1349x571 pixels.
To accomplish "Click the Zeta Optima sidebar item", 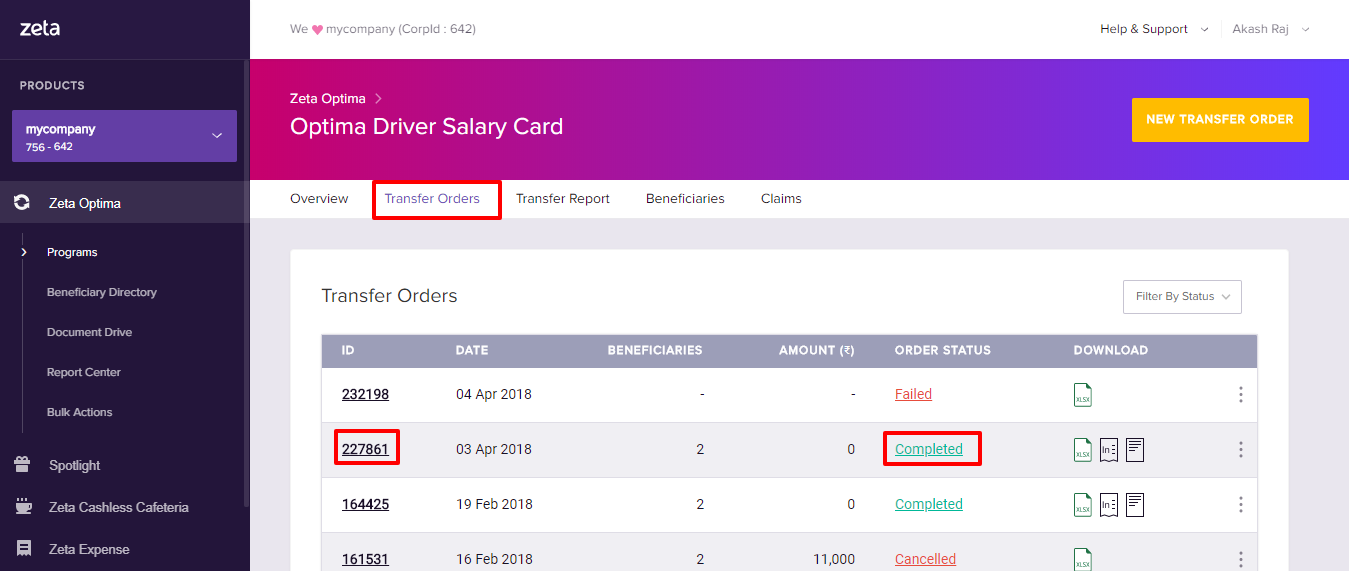I will (x=124, y=203).
